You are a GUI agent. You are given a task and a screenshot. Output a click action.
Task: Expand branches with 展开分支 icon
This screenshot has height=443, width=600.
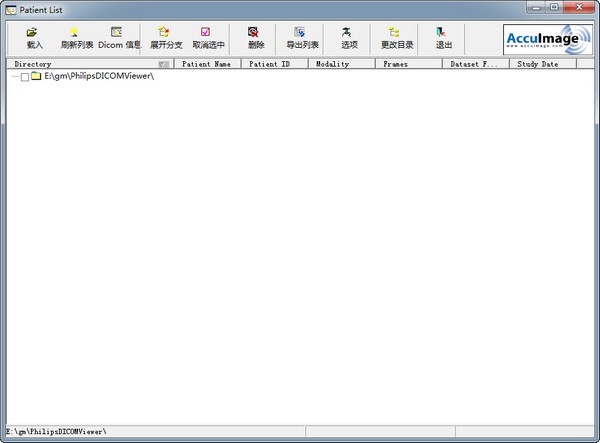tap(164, 32)
